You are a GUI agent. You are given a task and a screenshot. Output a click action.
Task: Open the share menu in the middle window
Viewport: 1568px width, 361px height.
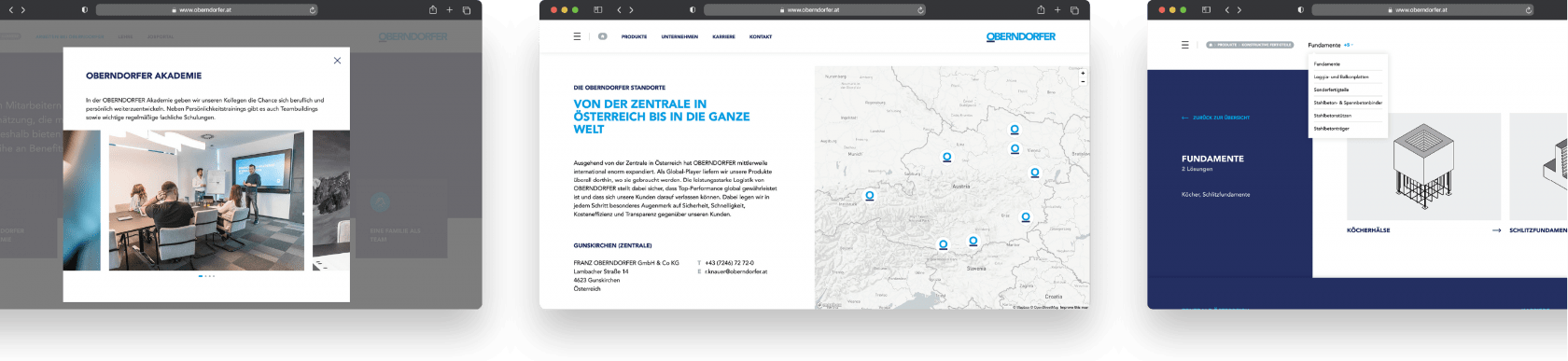[1042, 9]
